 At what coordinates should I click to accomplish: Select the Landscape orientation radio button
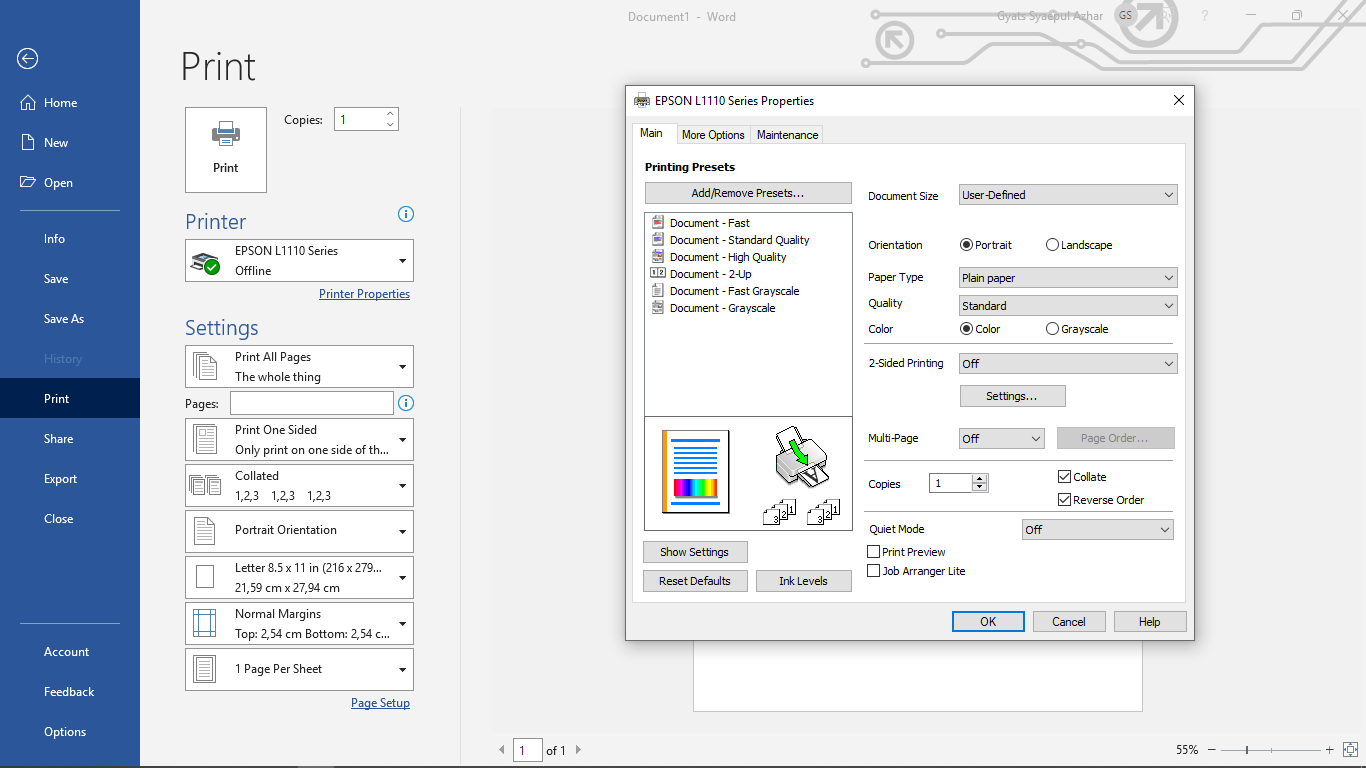[1052, 245]
